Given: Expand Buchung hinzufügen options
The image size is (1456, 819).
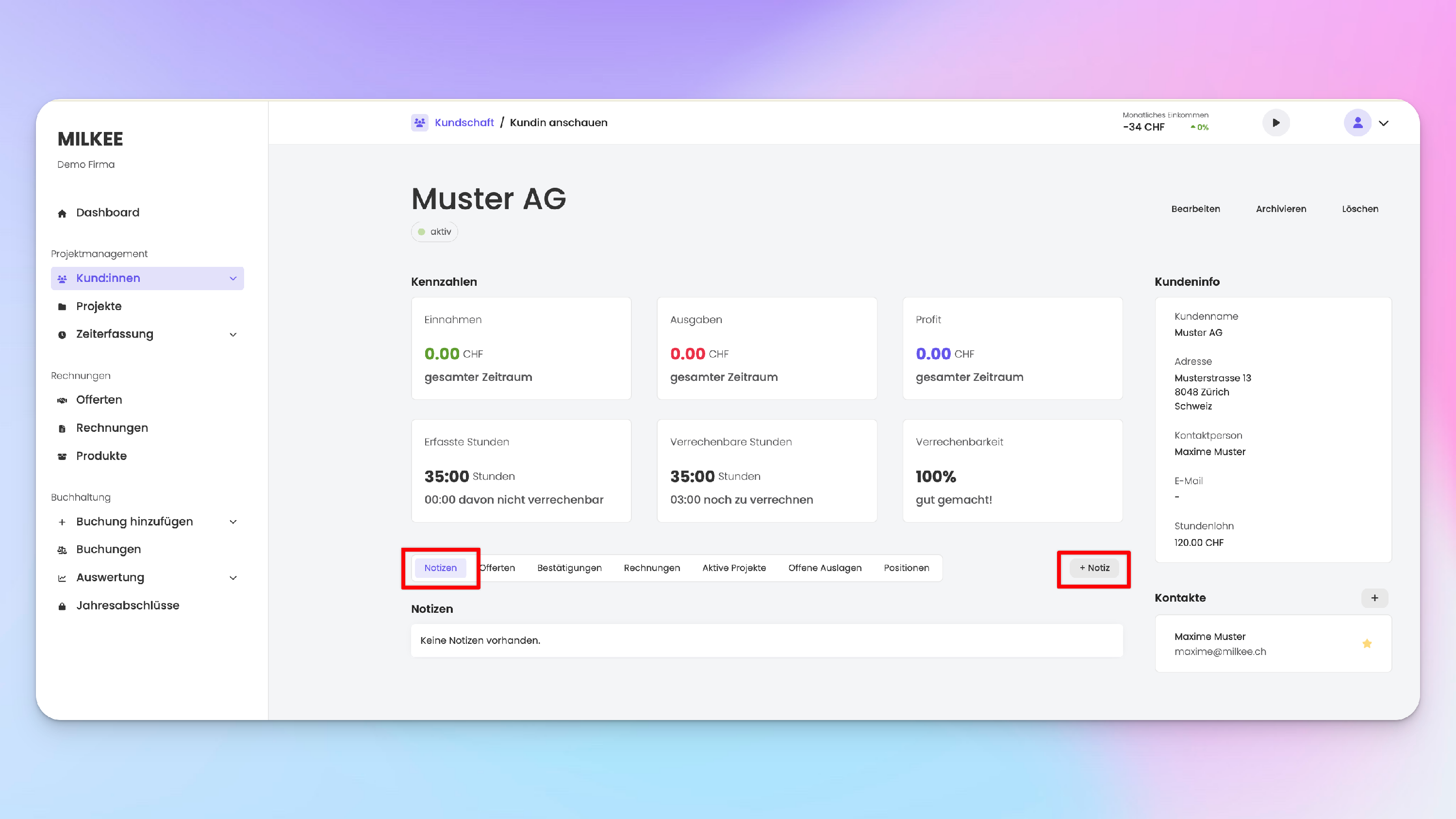Looking at the screenshot, I should click(233, 522).
